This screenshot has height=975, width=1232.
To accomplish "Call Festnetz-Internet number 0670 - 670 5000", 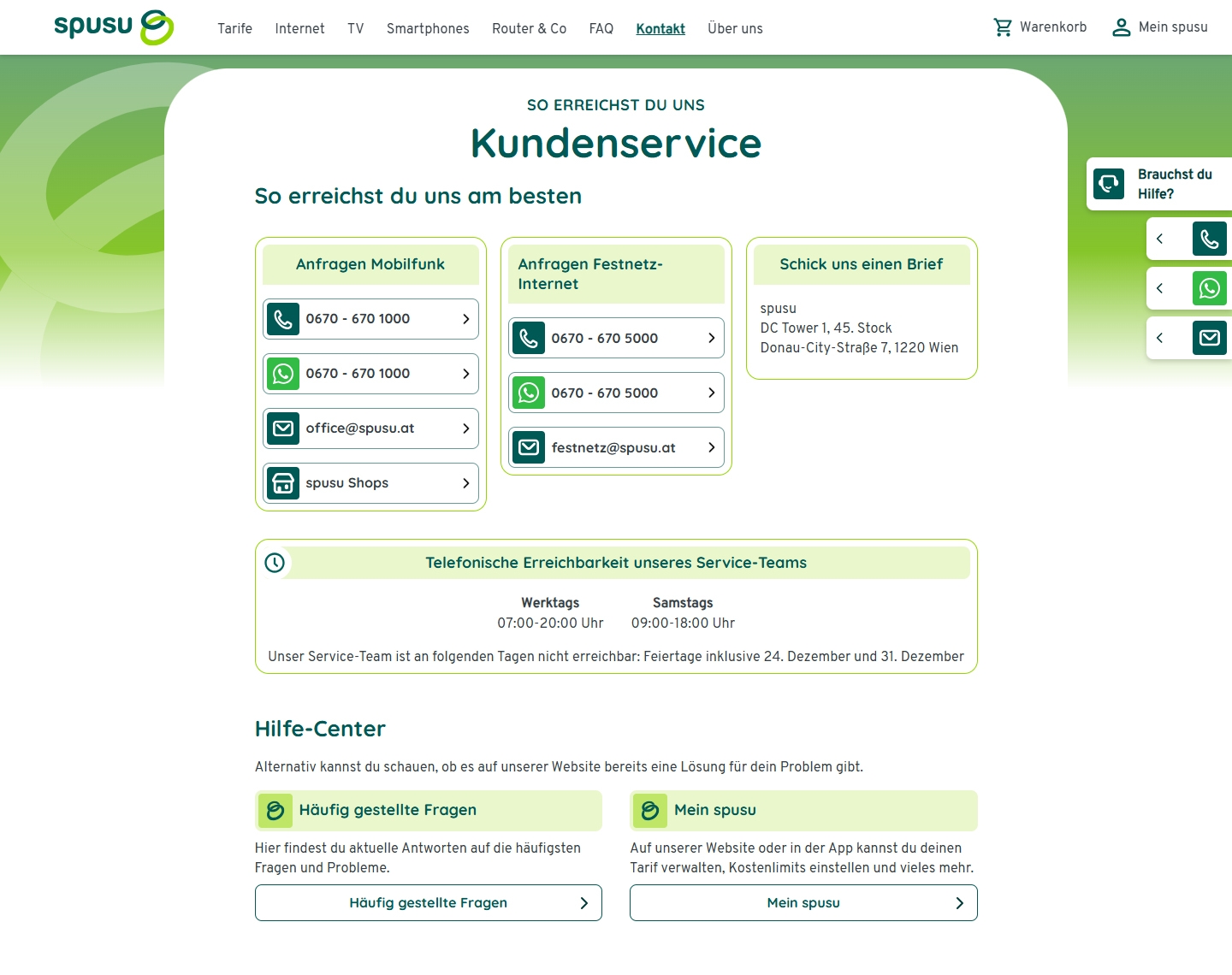I will click(616, 338).
